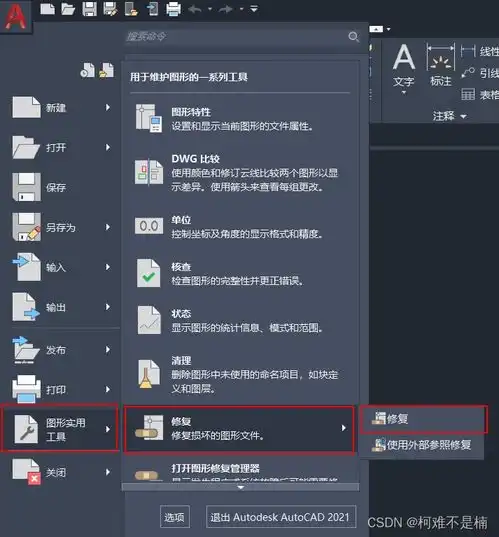
Task: Click the Undo arrow icon
Action: point(195,9)
